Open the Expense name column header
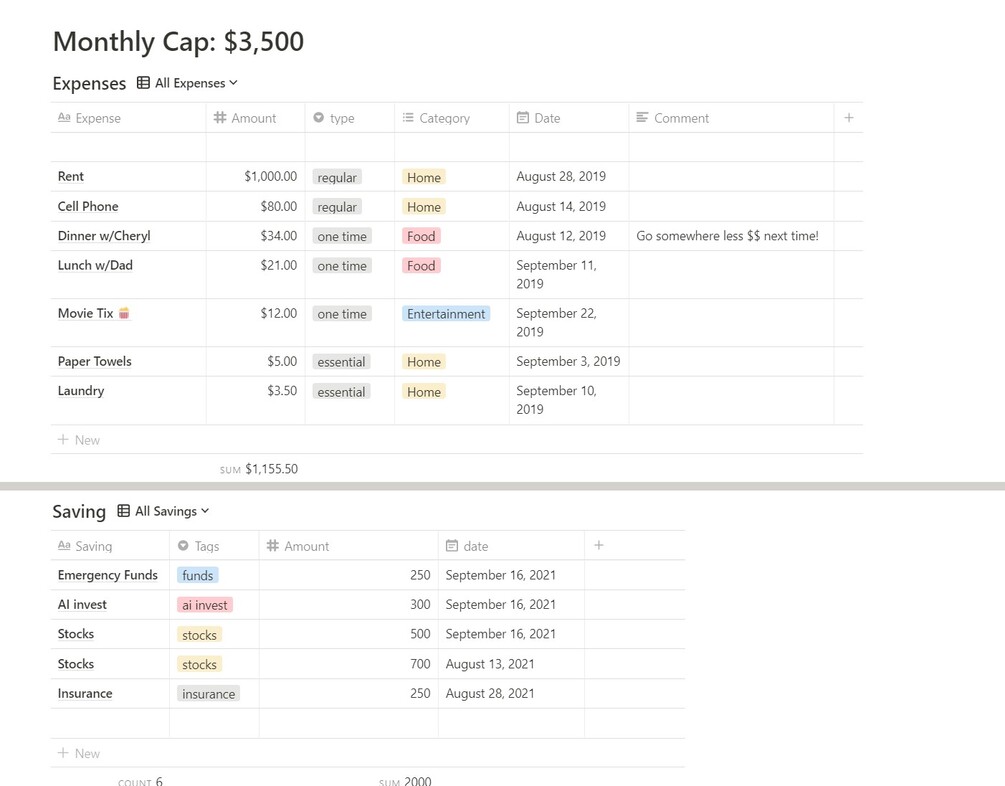This screenshot has width=1005, height=786. [98, 118]
